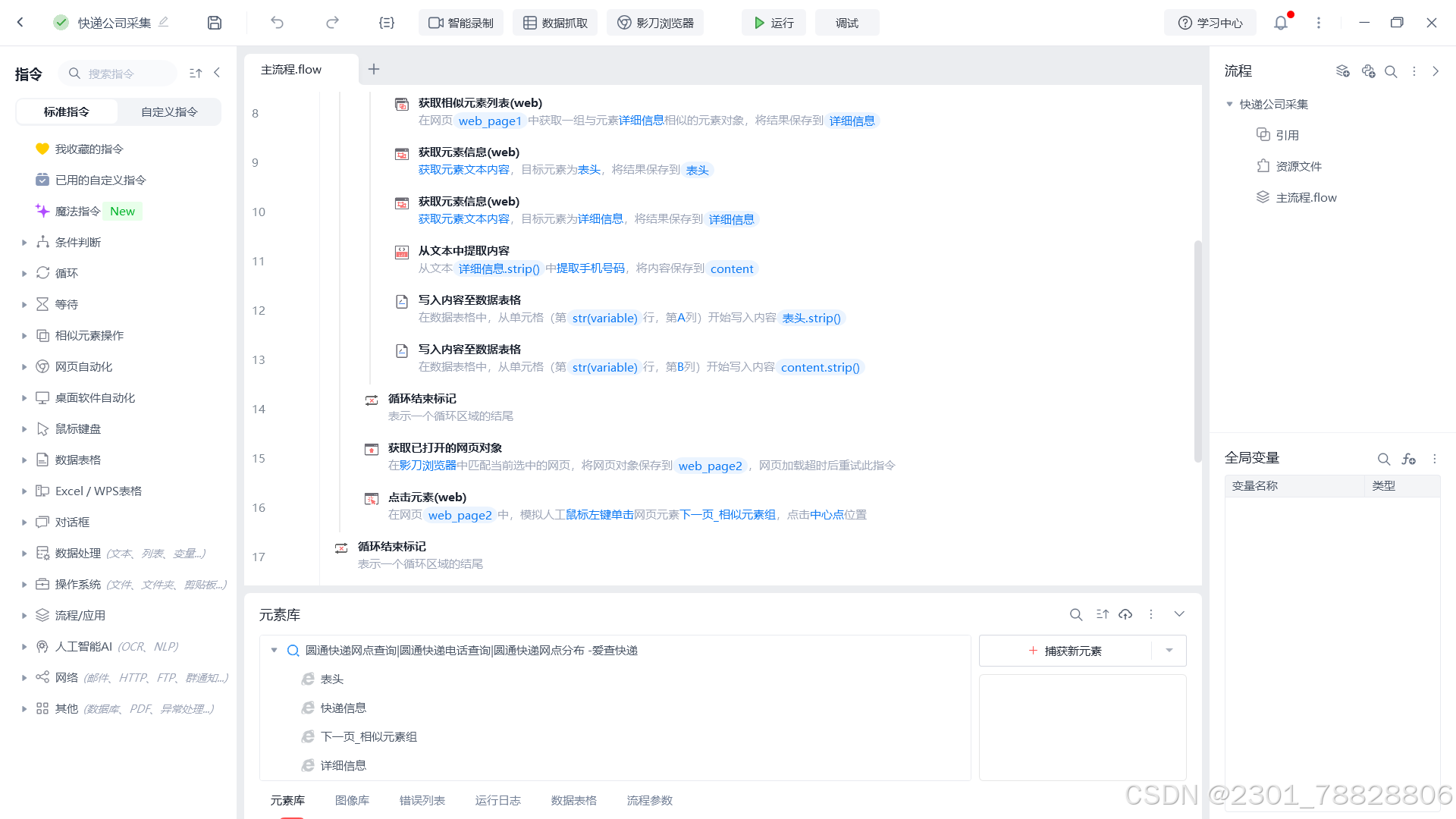Collapse the 快递公司采集 flow tree

pyautogui.click(x=1229, y=105)
